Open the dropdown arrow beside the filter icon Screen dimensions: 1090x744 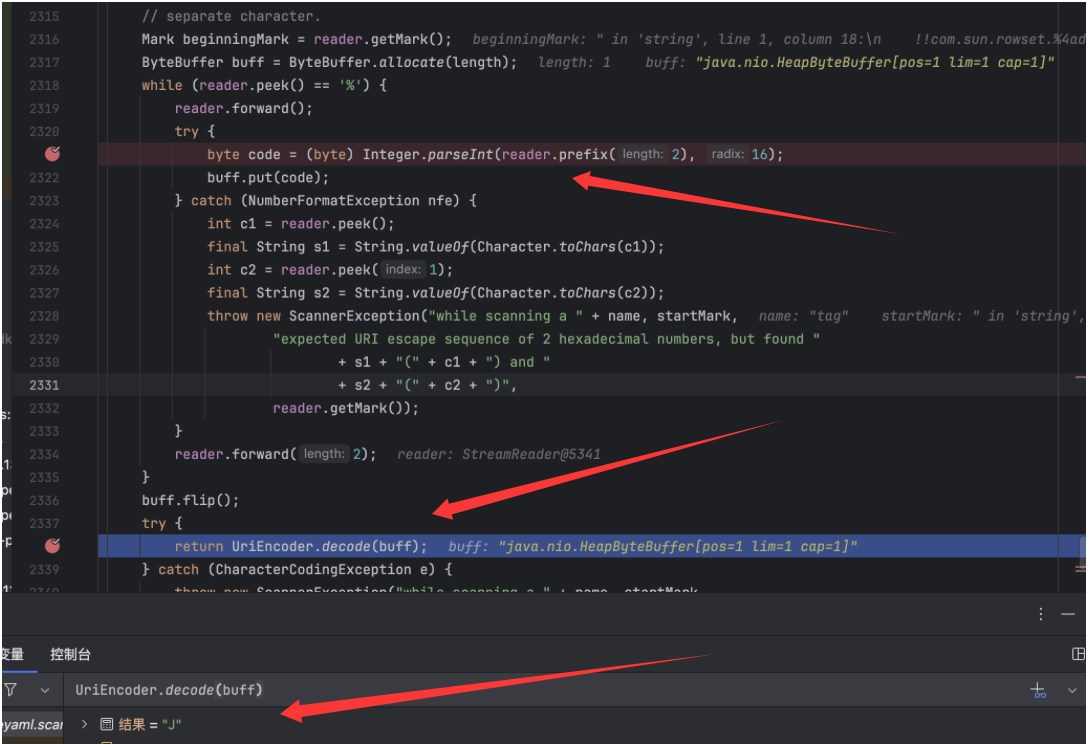pos(44,690)
